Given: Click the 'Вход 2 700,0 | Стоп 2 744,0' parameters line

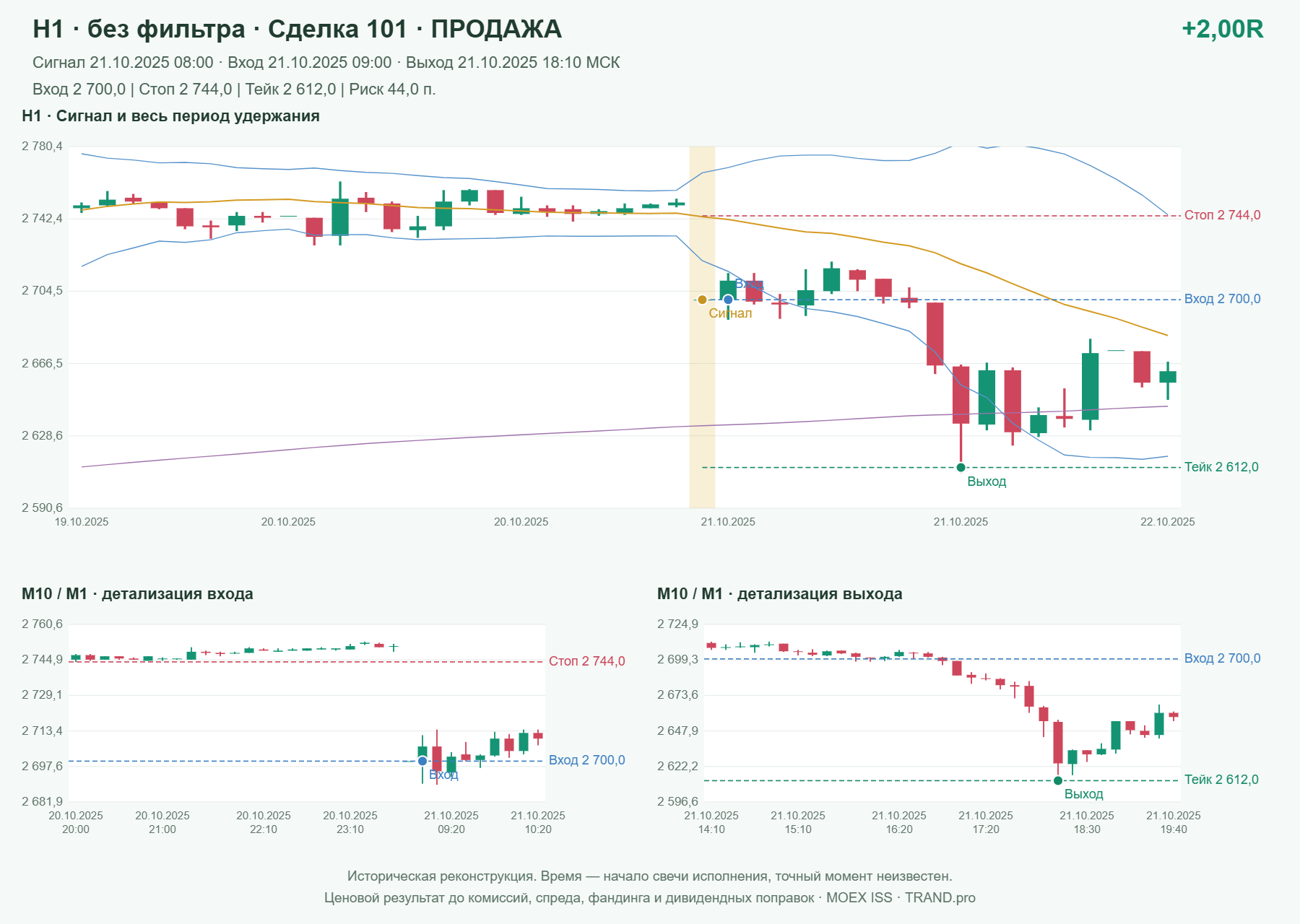Looking at the screenshot, I should [x=234, y=90].
